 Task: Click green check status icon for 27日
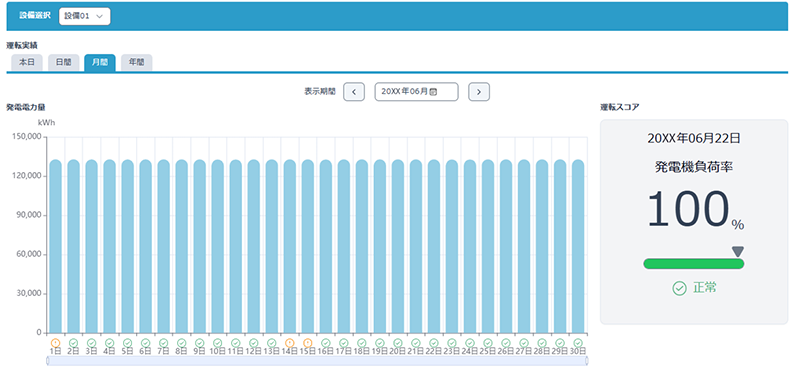coord(524,343)
